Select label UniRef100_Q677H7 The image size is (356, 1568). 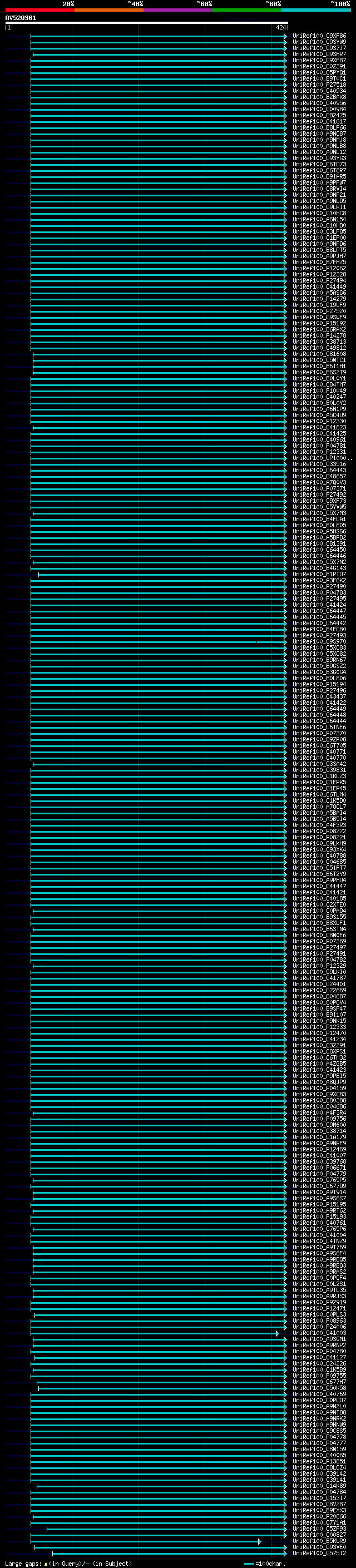coord(319,1382)
